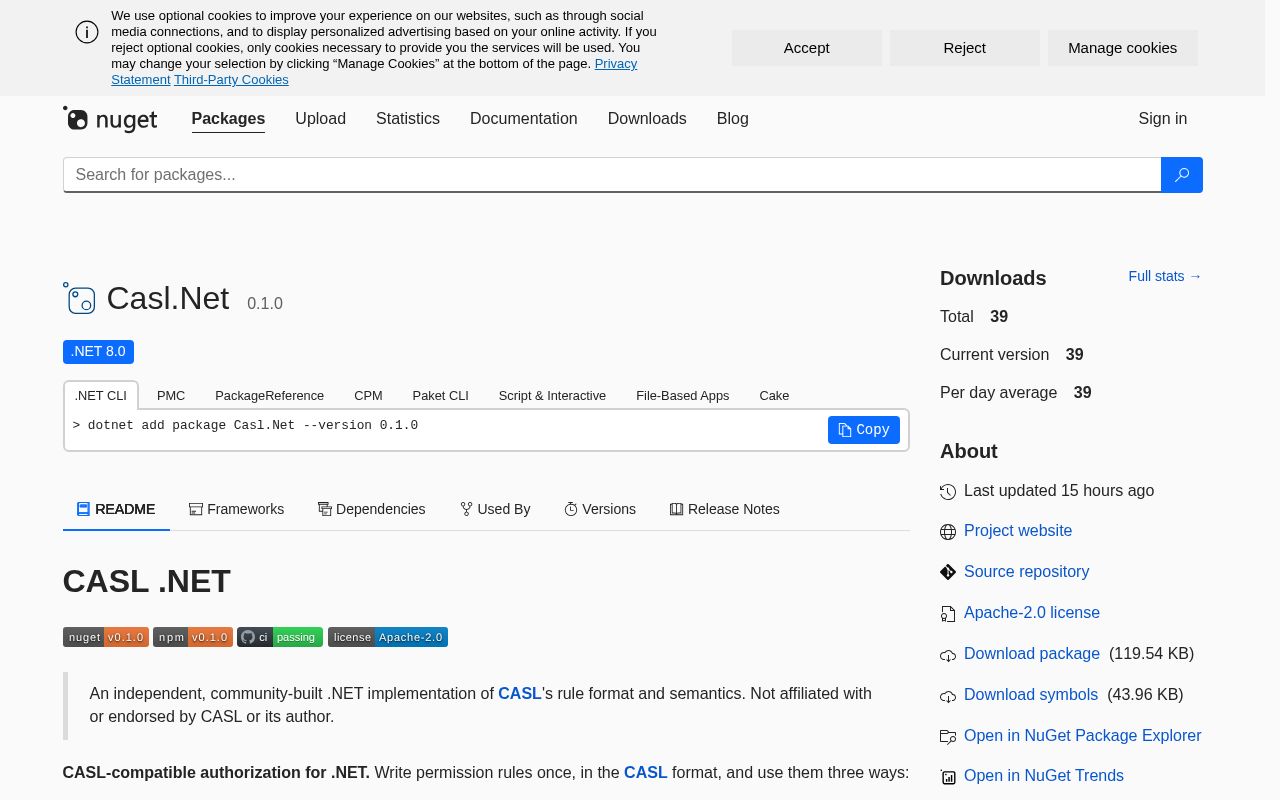Click the cloud icon beside Download package
The width and height of the screenshot is (1280, 800).
948,655
